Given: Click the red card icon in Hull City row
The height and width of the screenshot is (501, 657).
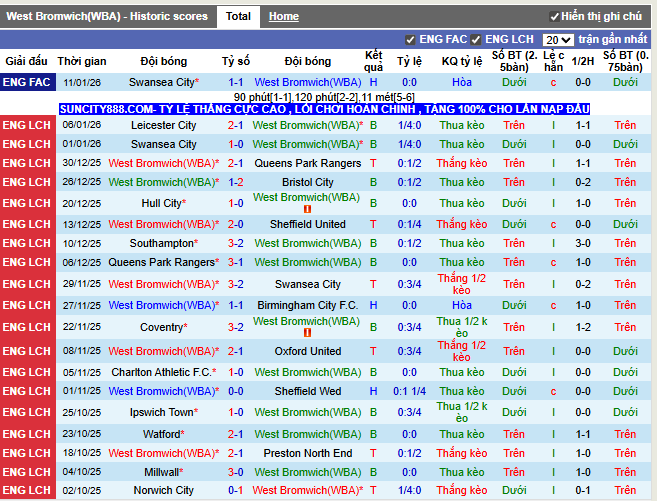Looking at the screenshot, I should tap(307, 209).
